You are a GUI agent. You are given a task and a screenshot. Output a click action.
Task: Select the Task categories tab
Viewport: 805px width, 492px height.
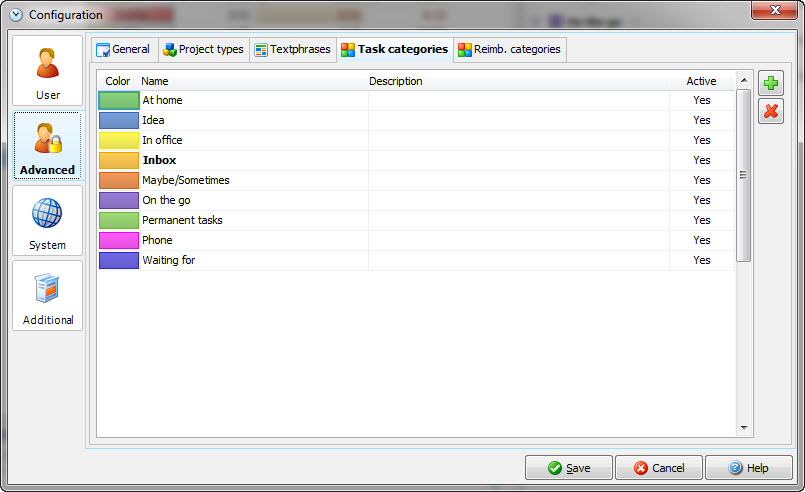[x=394, y=49]
